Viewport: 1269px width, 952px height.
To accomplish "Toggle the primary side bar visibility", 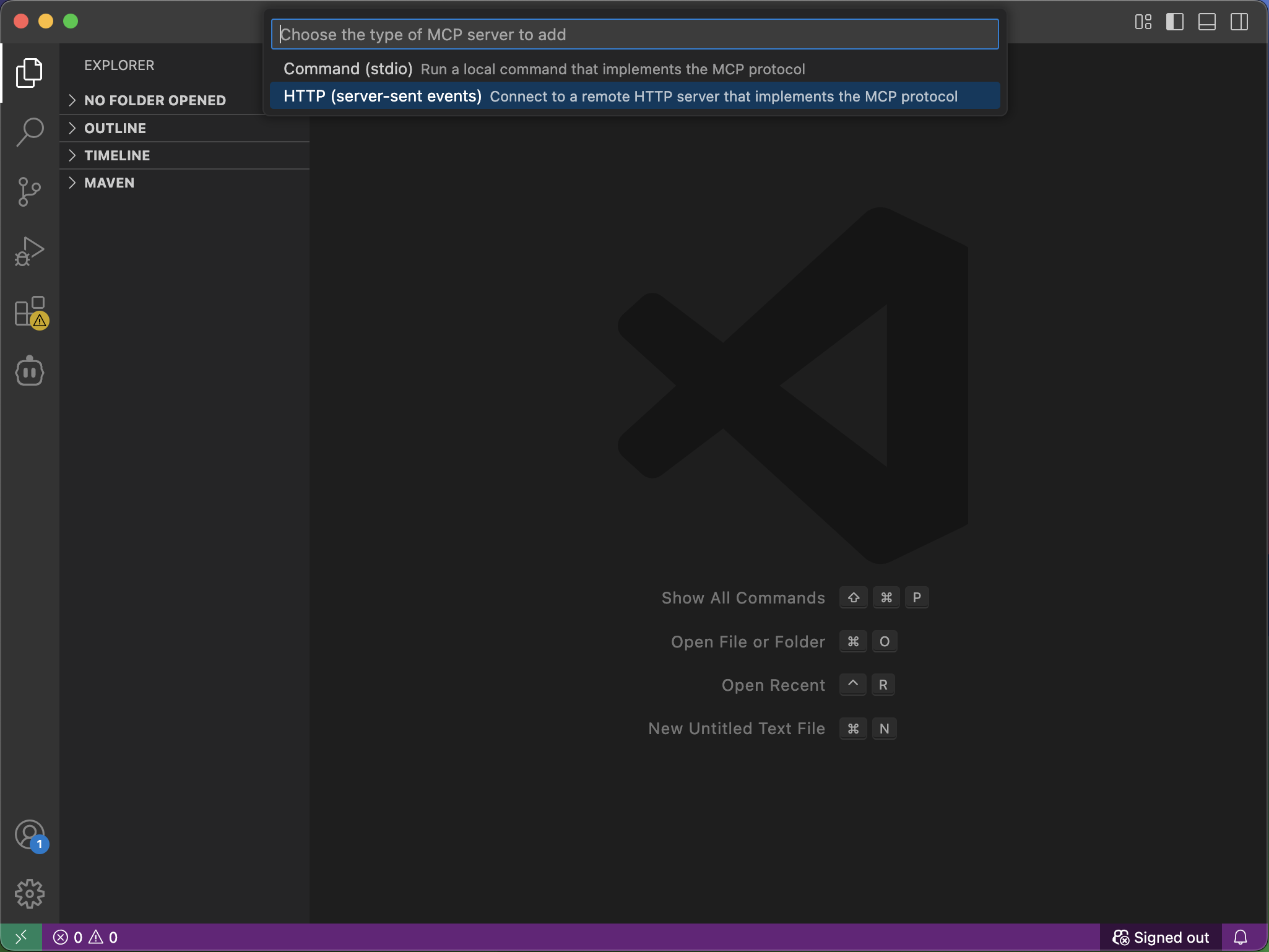I will pos(1175,22).
